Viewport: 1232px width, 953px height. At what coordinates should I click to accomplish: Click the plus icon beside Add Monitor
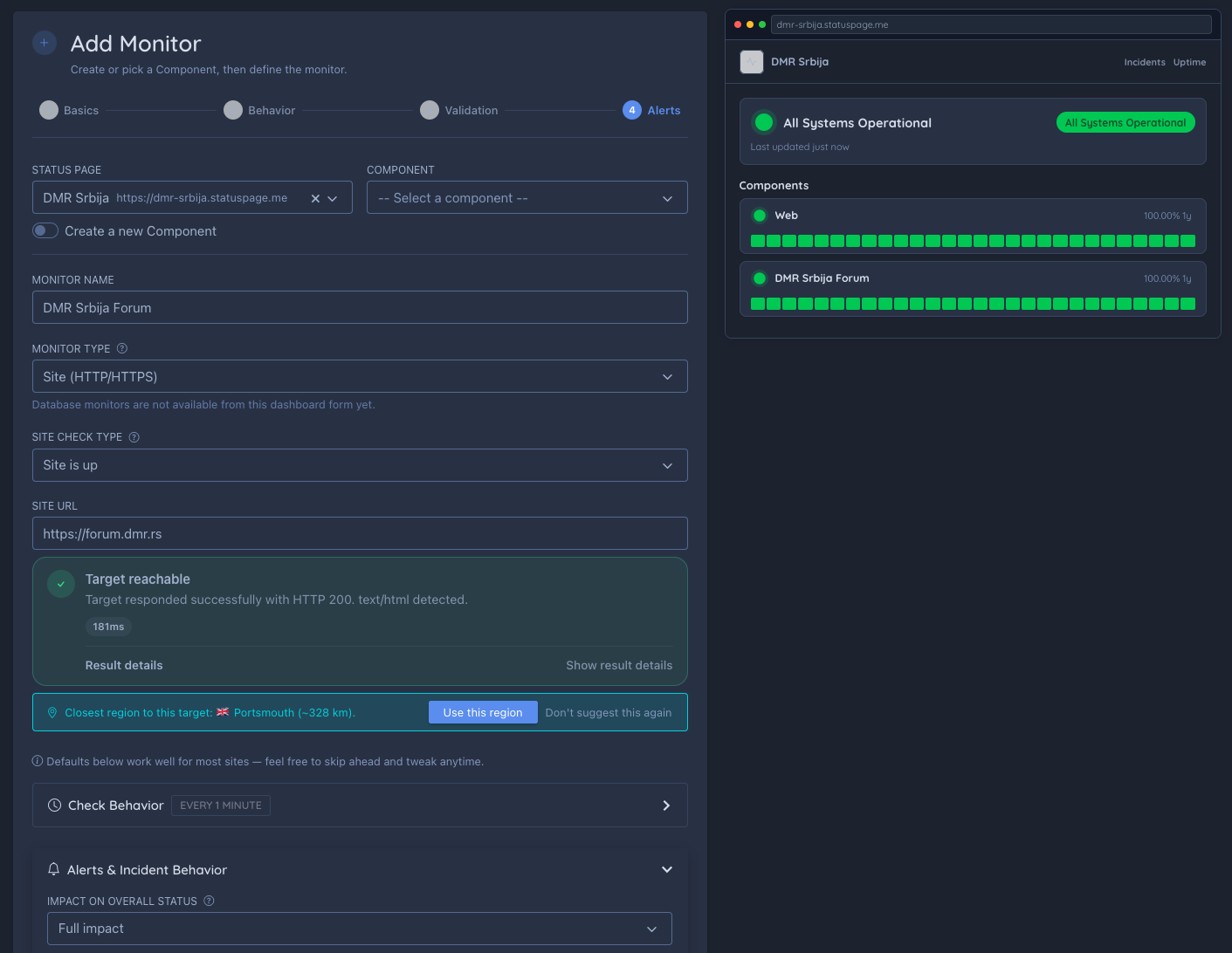pyautogui.click(x=45, y=43)
